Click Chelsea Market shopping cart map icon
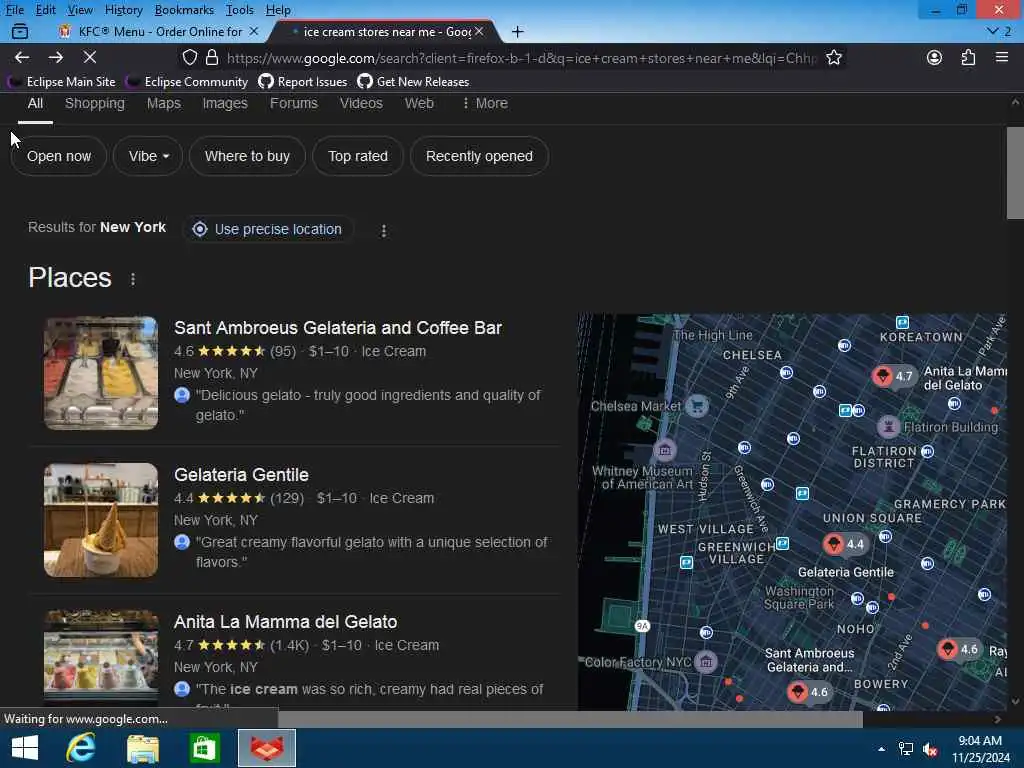Screen dimensions: 1024x768 pyautogui.click(x=697, y=406)
